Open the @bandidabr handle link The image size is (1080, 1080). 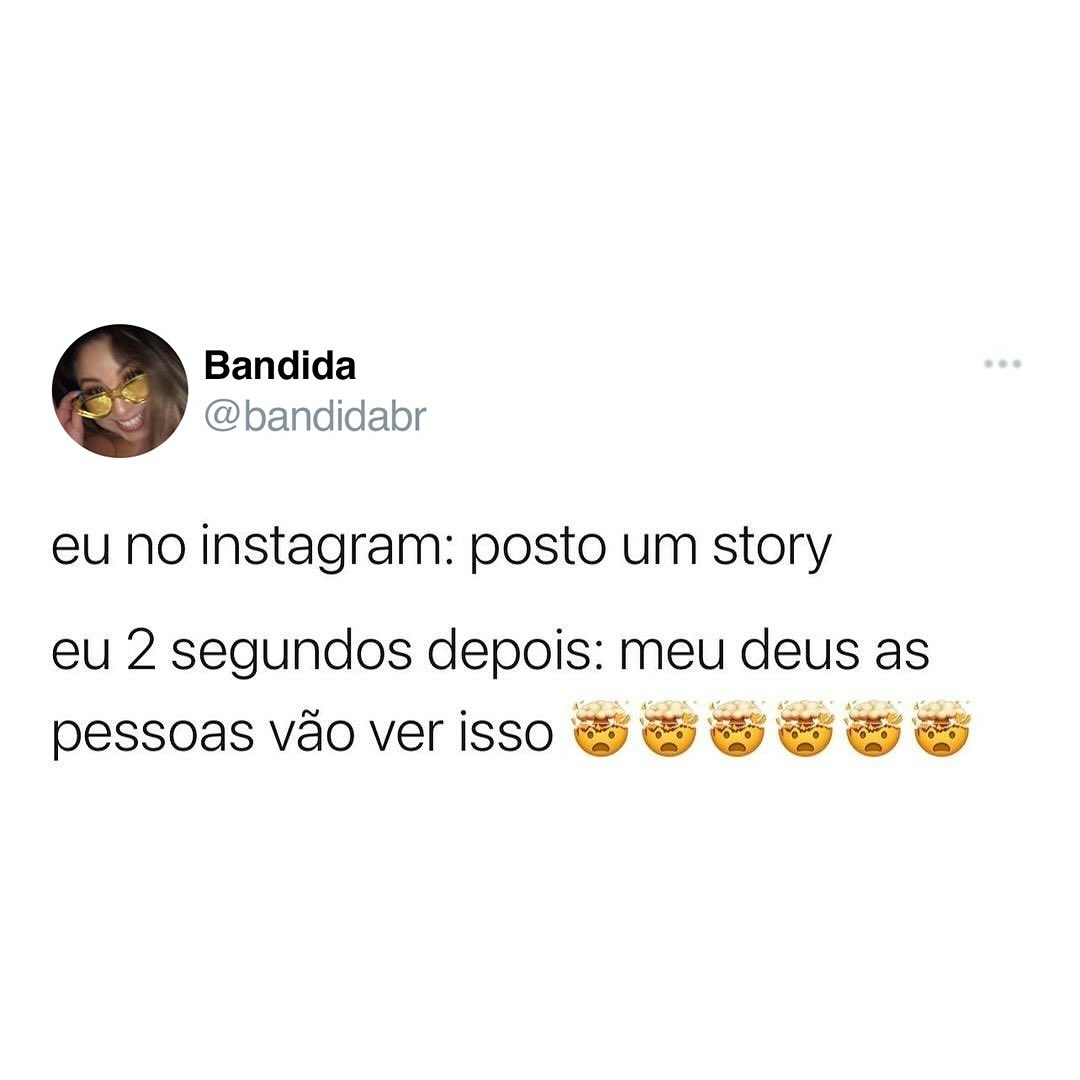(x=315, y=417)
